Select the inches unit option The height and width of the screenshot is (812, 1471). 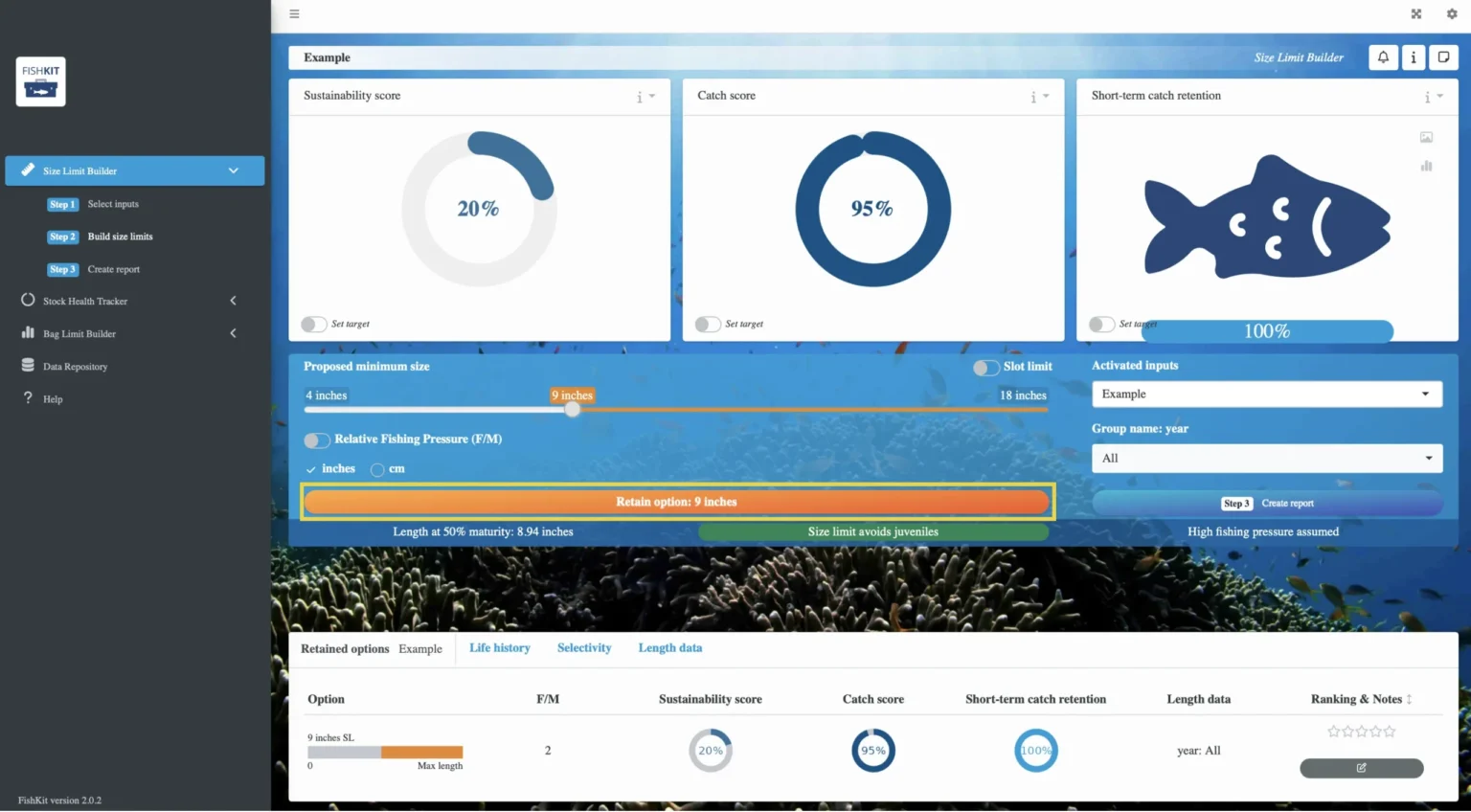point(330,468)
